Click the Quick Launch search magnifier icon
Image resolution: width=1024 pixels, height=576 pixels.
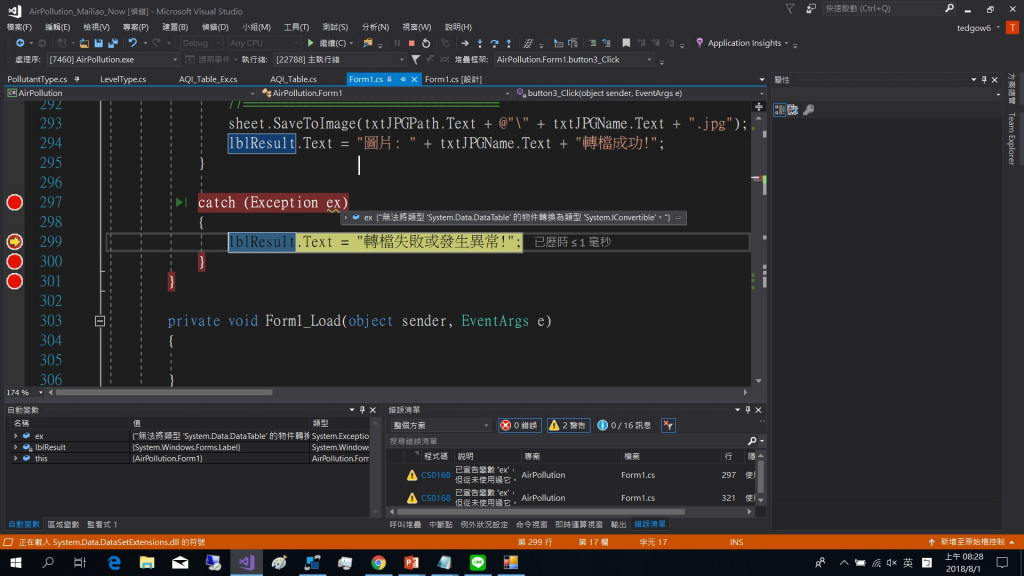tap(949, 8)
